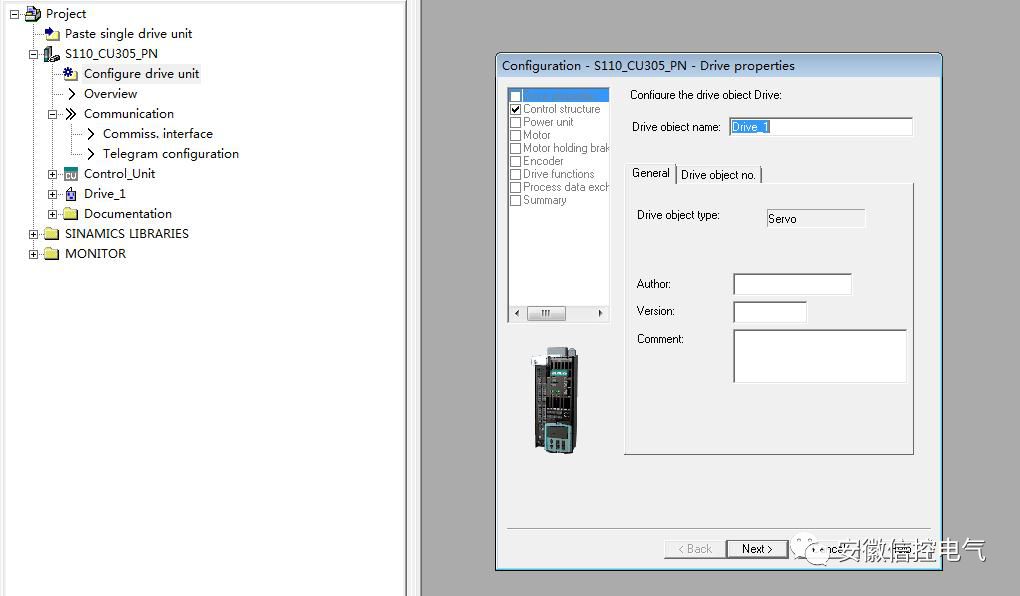Switch to the Drive object no. tab
This screenshot has width=1020, height=596.
click(x=718, y=175)
